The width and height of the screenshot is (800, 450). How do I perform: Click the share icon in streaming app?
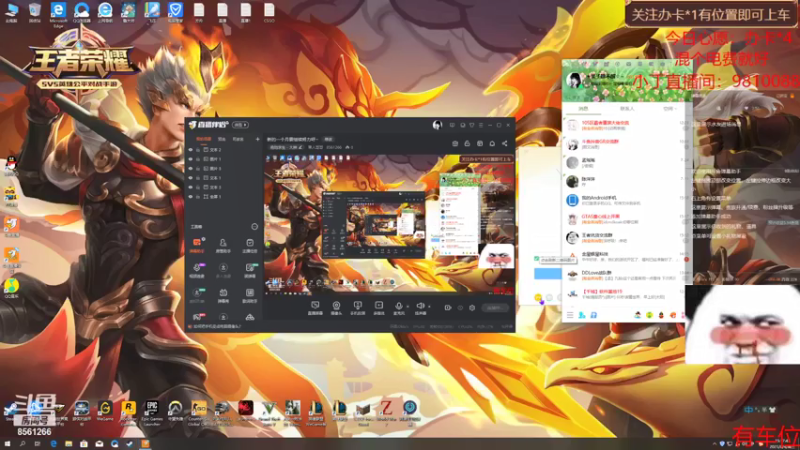[505, 144]
